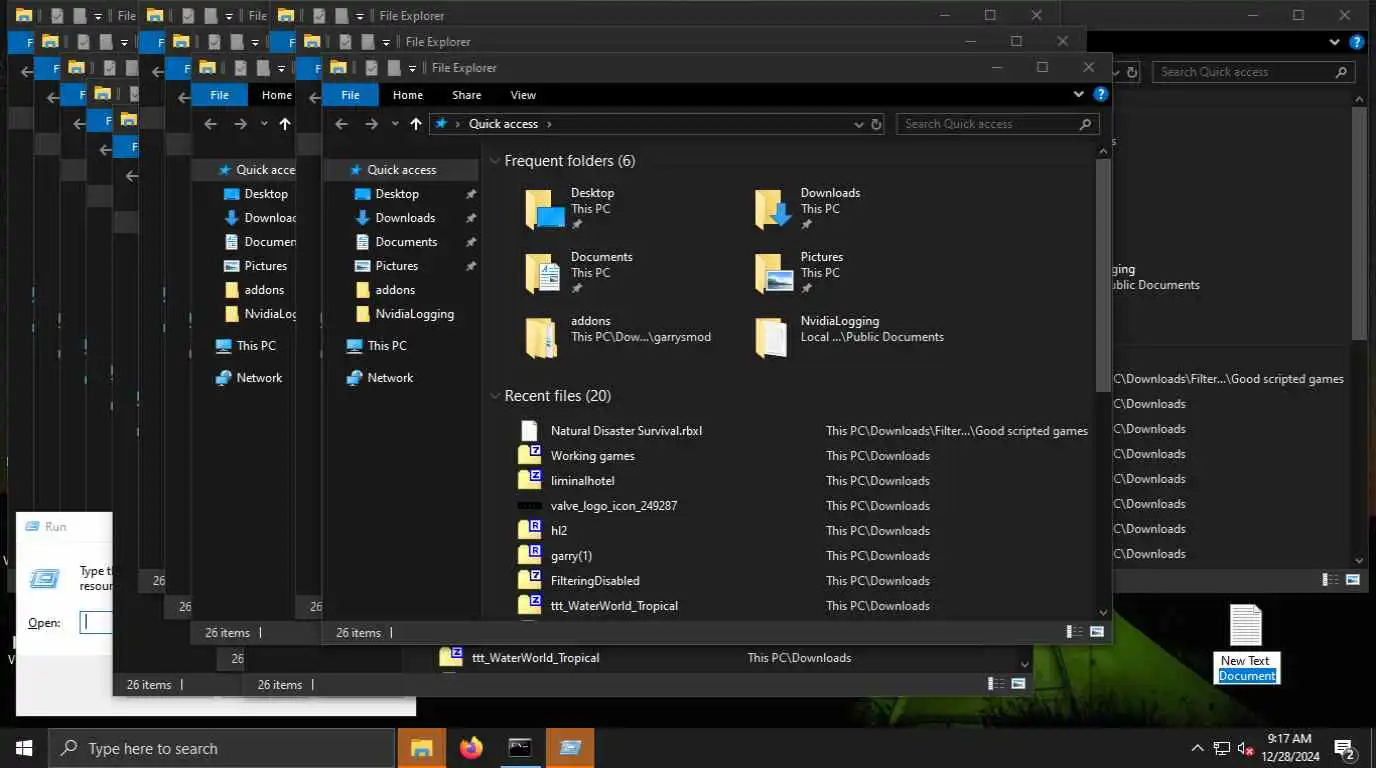Open the Home tab in the frontmost Explorer window
This screenshot has width=1376, height=768.
[408, 95]
